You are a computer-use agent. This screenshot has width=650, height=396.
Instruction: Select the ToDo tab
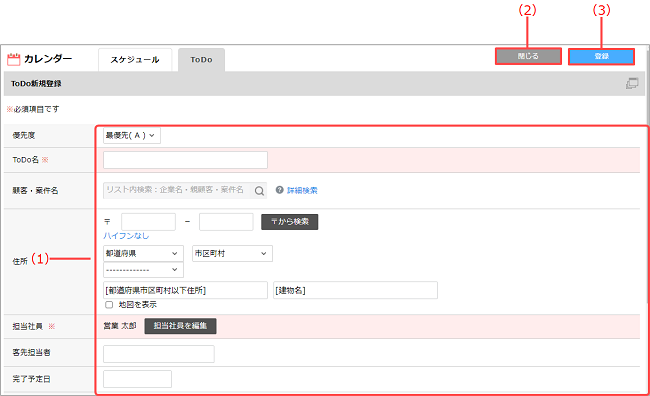[201, 60]
